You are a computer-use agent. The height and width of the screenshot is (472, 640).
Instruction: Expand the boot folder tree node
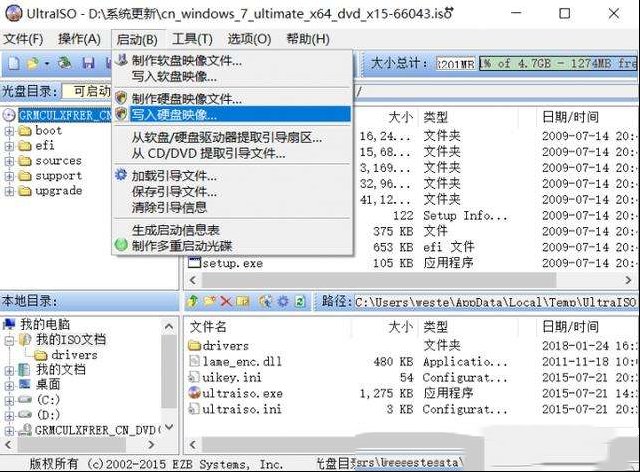pos(9,131)
